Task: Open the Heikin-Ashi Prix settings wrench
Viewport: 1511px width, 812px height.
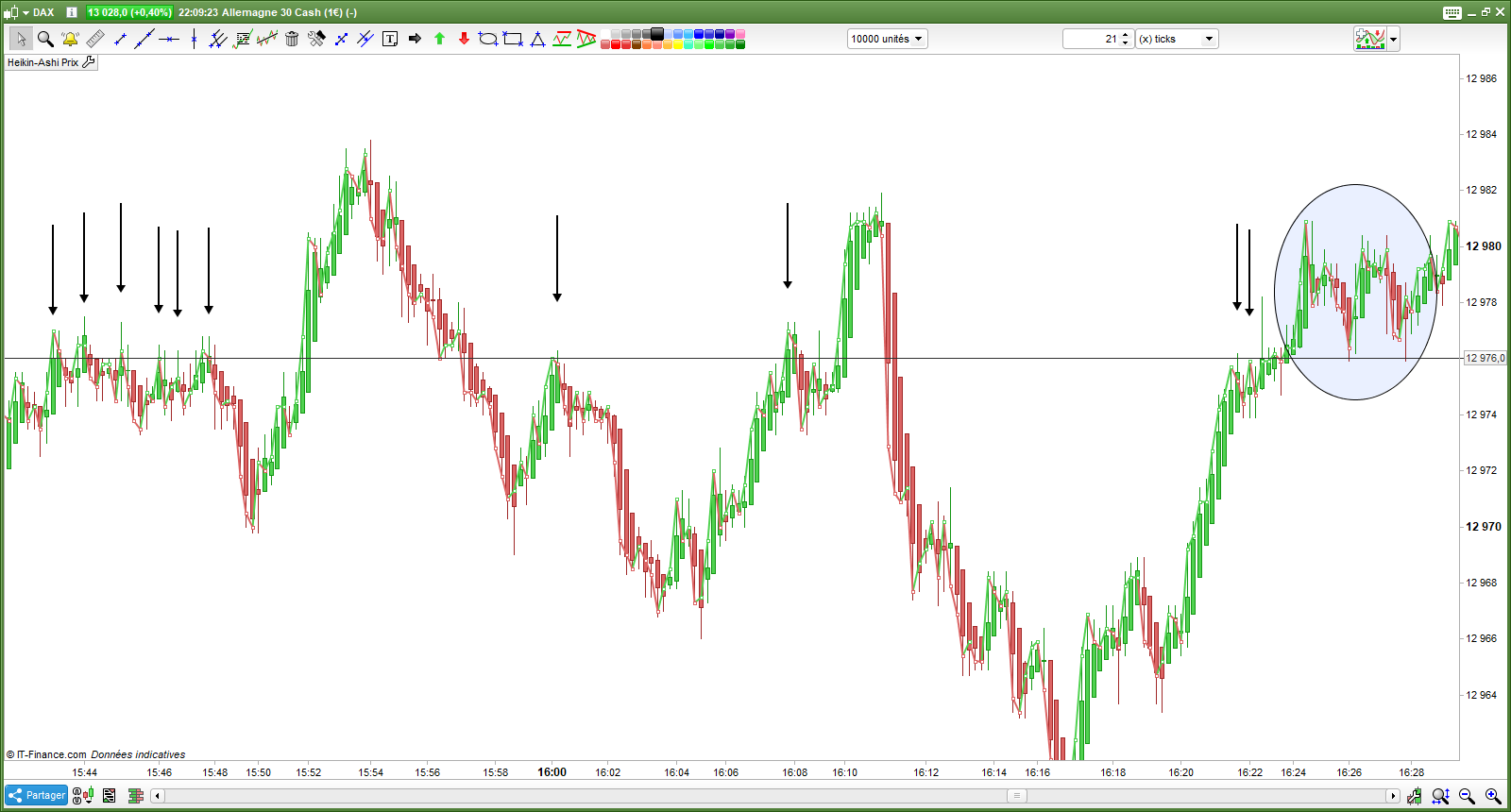Action: pyautogui.click(x=89, y=62)
